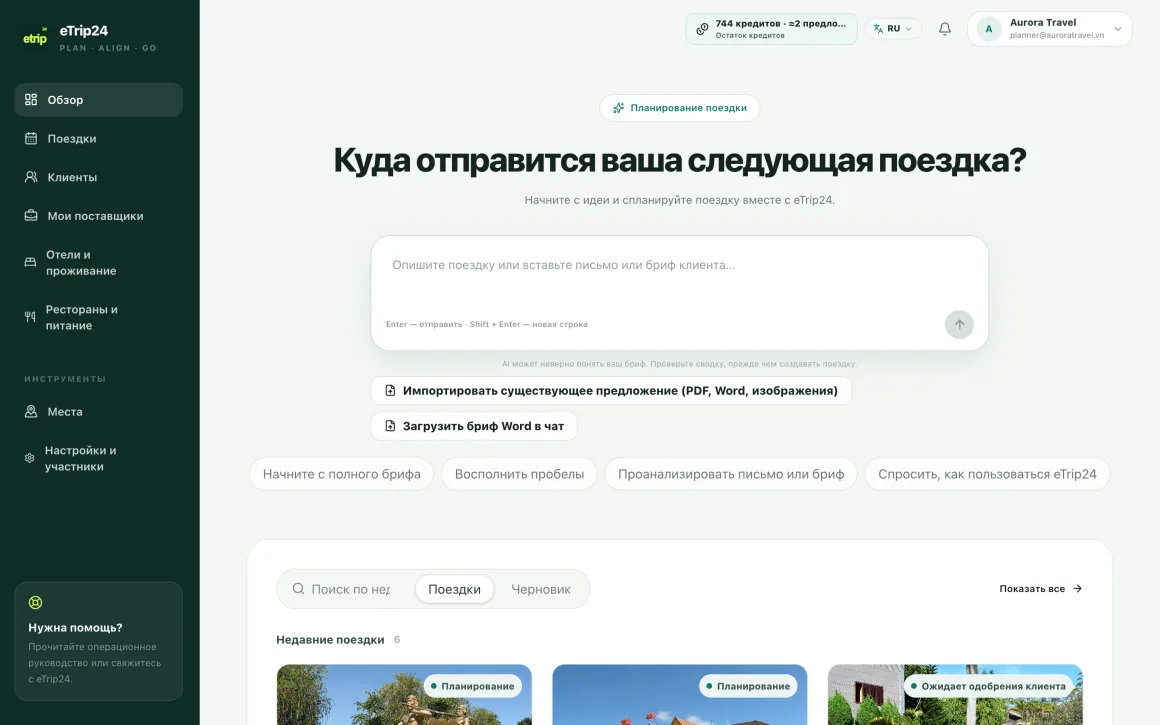Go to Поездки in sidebar
This screenshot has height=725, width=1160.
[x=98, y=138]
